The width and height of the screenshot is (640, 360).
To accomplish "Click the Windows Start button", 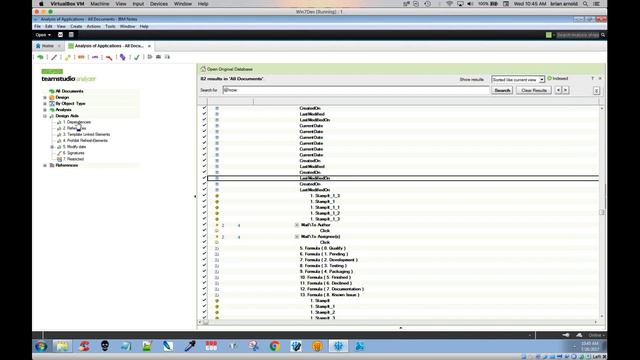I will (x=41, y=347).
